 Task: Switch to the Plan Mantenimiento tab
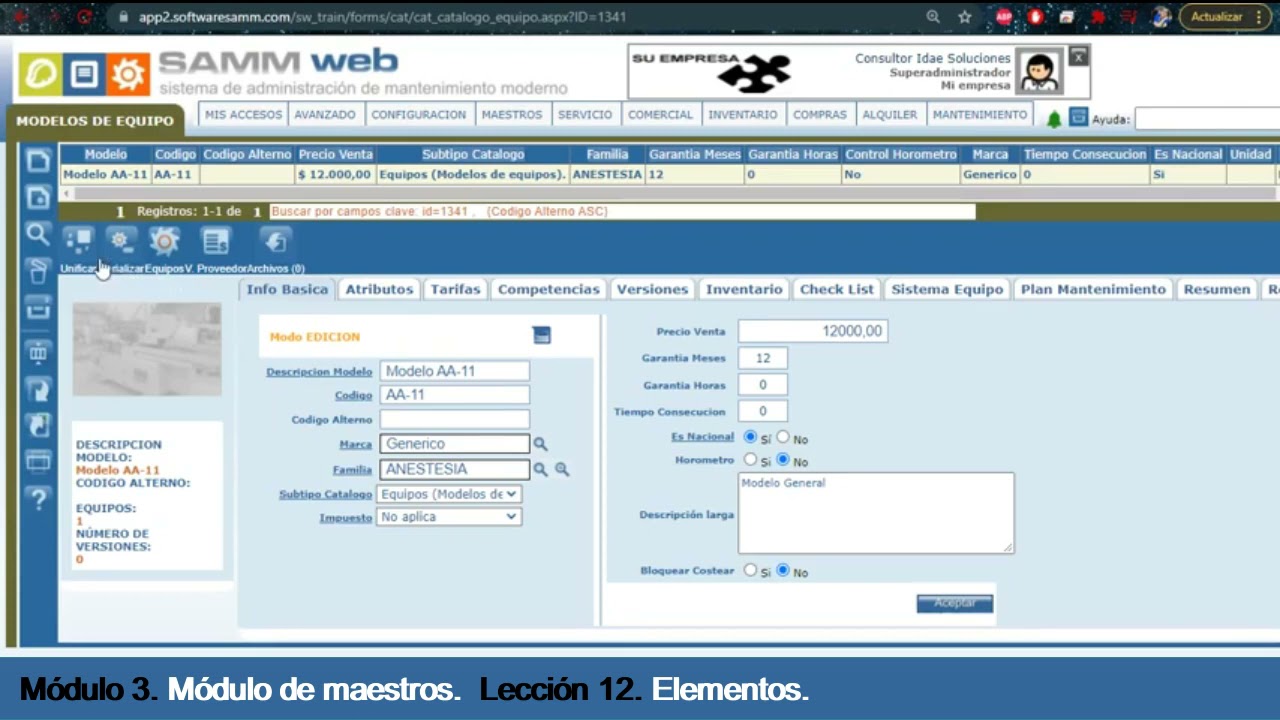coord(1093,289)
